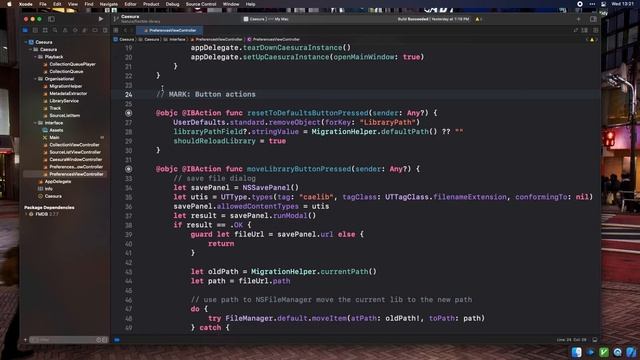
Task: Click the Line 24 column indicator text
Action: 571,340
